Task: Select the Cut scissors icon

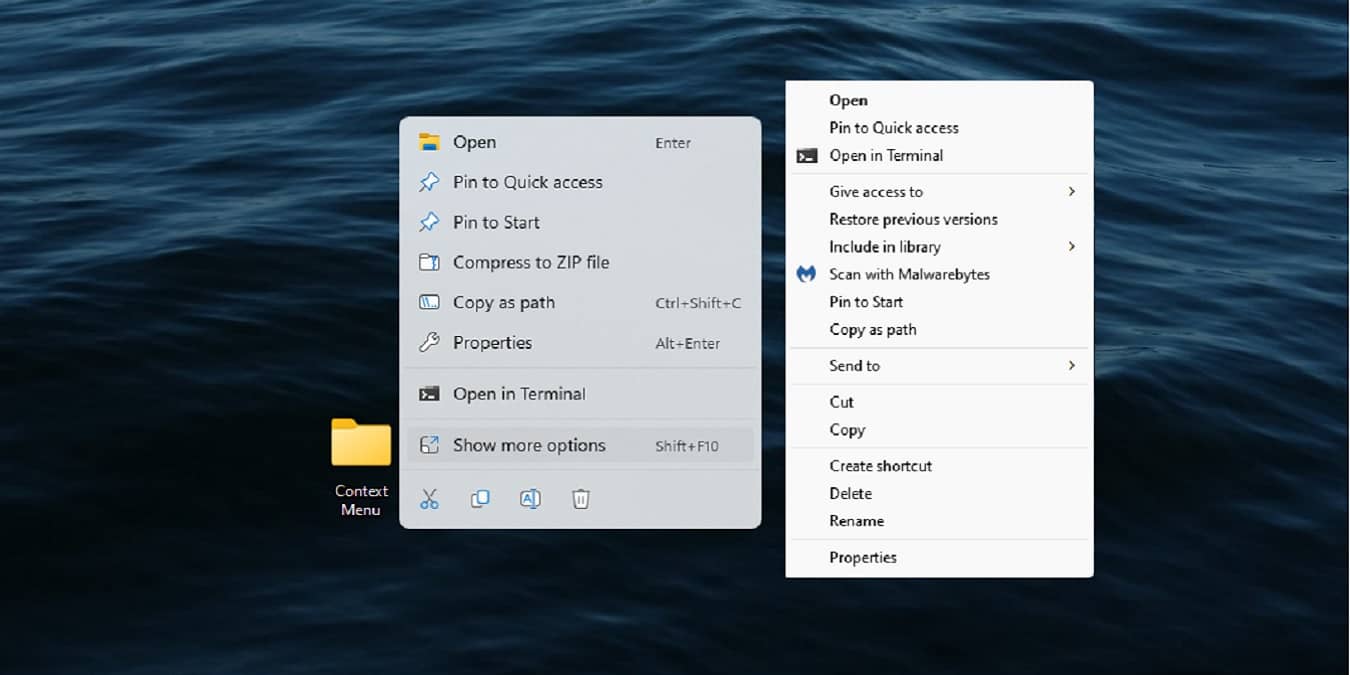Action: (x=430, y=498)
